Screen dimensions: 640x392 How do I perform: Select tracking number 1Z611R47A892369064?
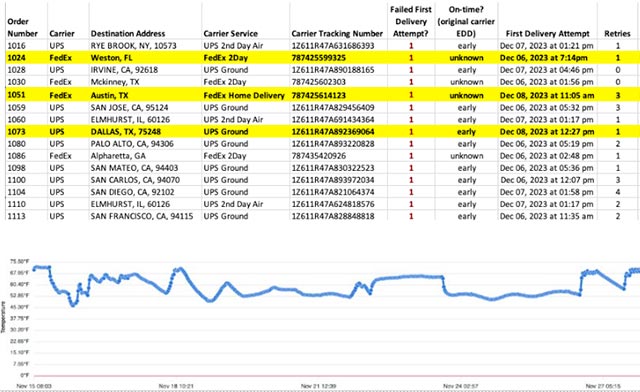(333, 131)
